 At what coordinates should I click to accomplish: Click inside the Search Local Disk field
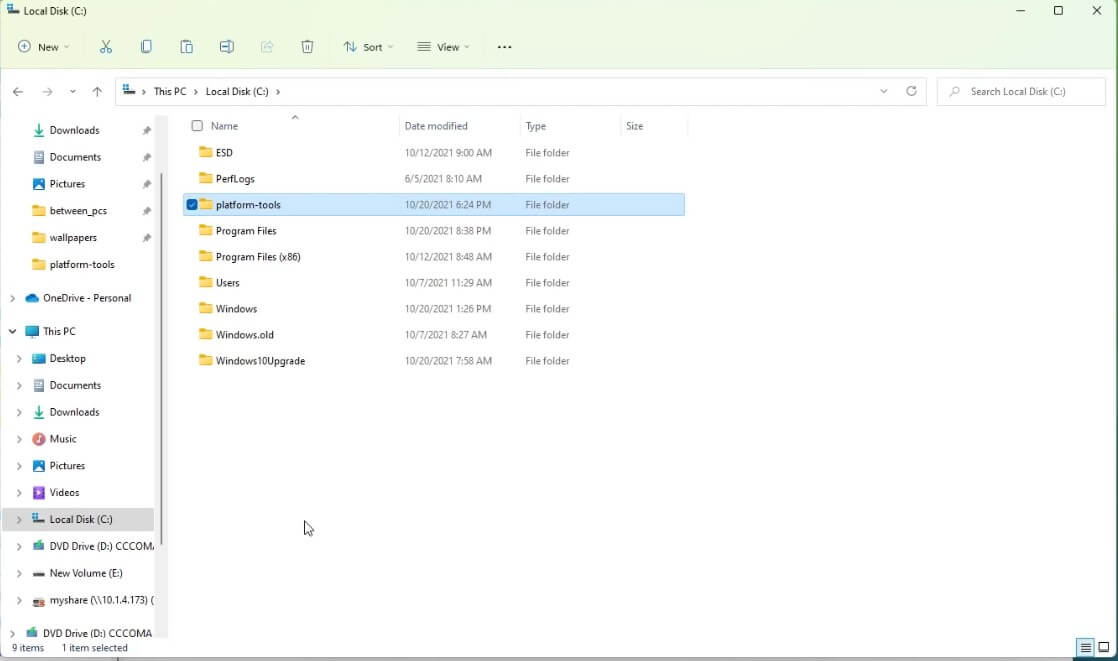(1020, 91)
